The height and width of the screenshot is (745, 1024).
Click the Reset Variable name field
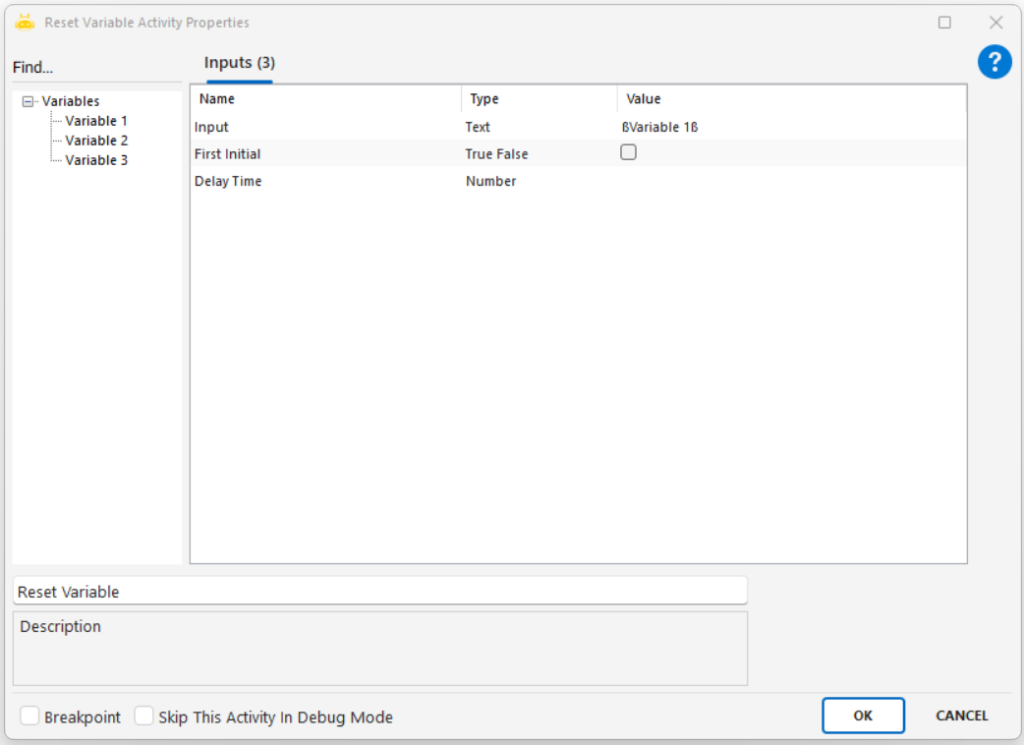click(x=379, y=591)
